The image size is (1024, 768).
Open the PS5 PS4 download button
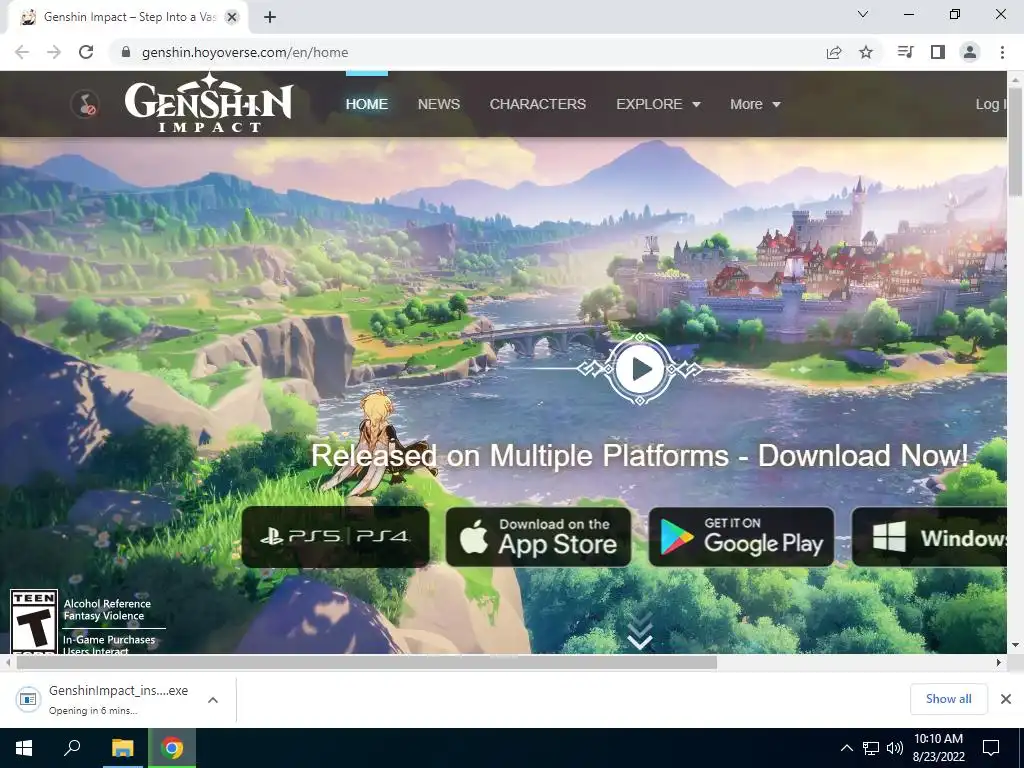(x=336, y=537)
